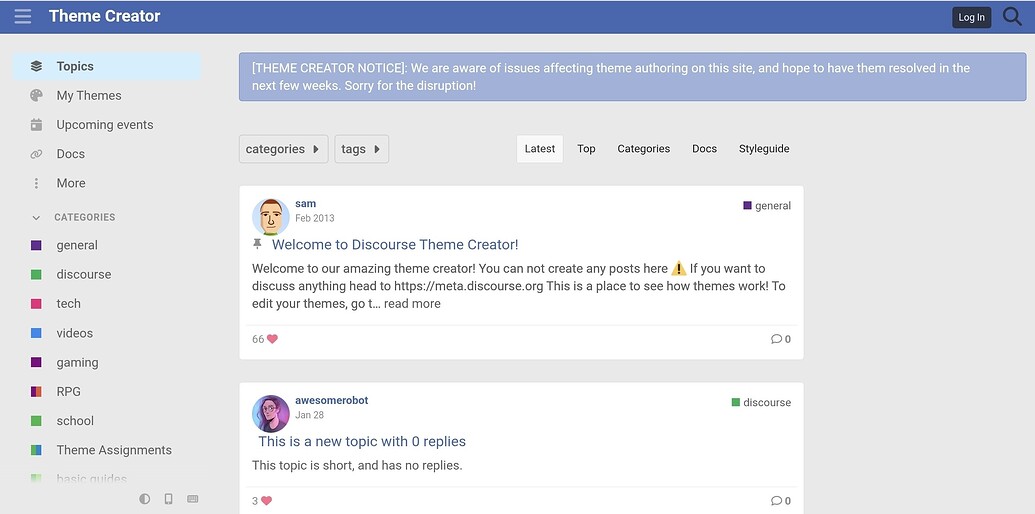Open the hamburger sidebar menu
The height and width of the screenshot is (514, 1035).
22,16
